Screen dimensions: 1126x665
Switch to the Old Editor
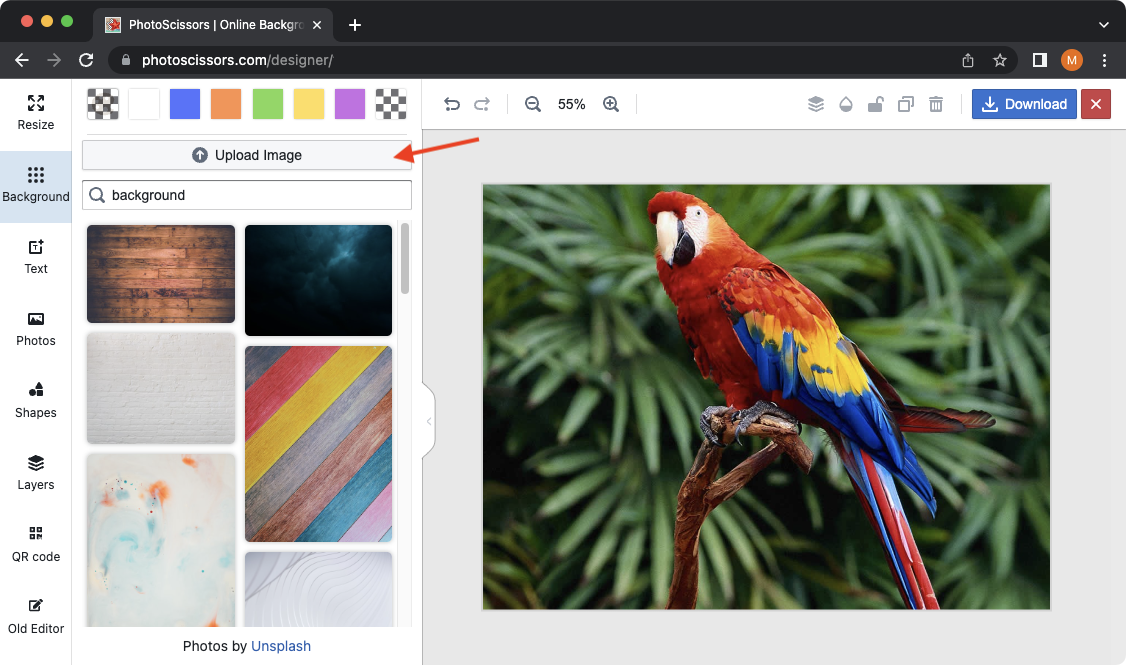(35, 617)
